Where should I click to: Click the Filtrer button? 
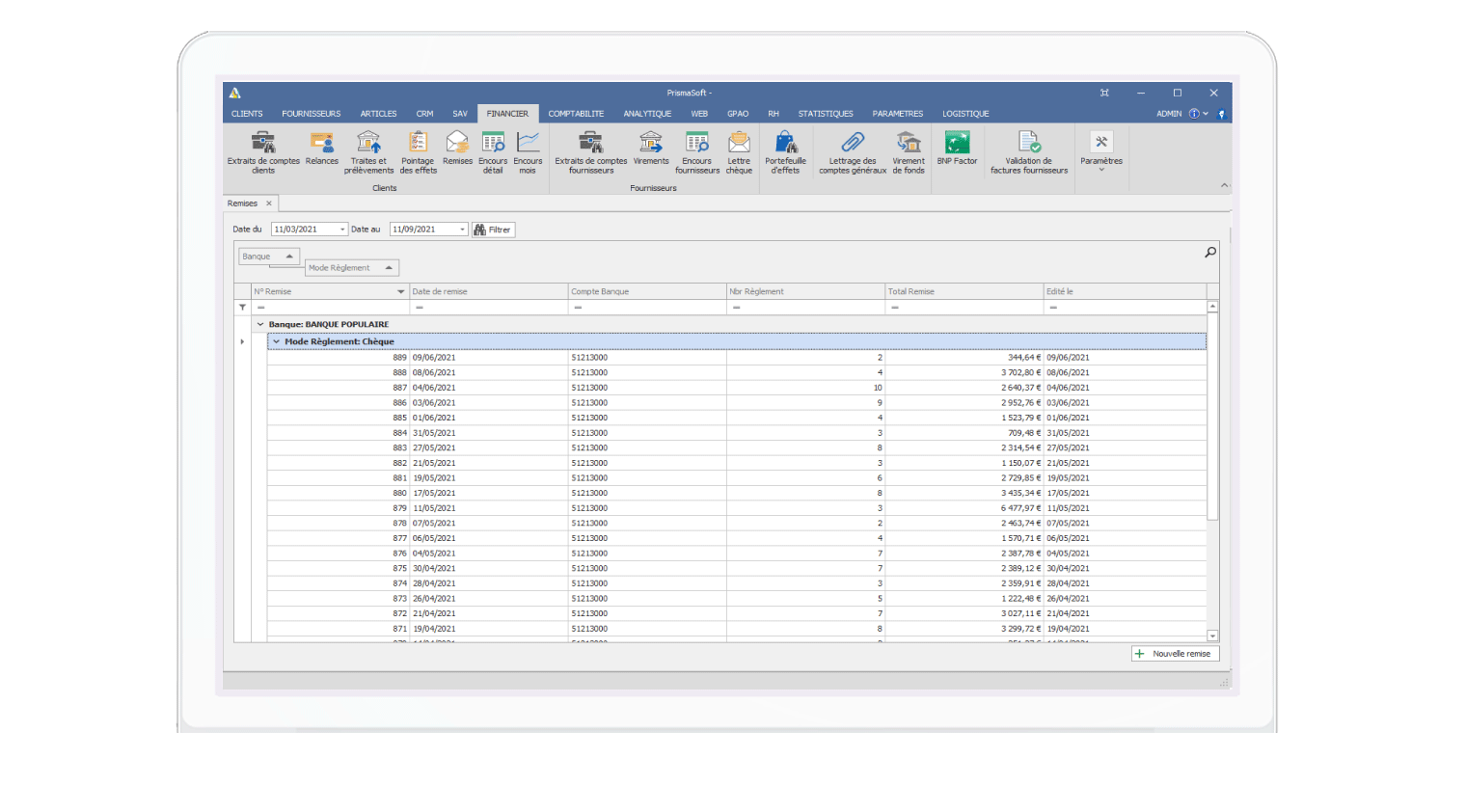[493, 230]
